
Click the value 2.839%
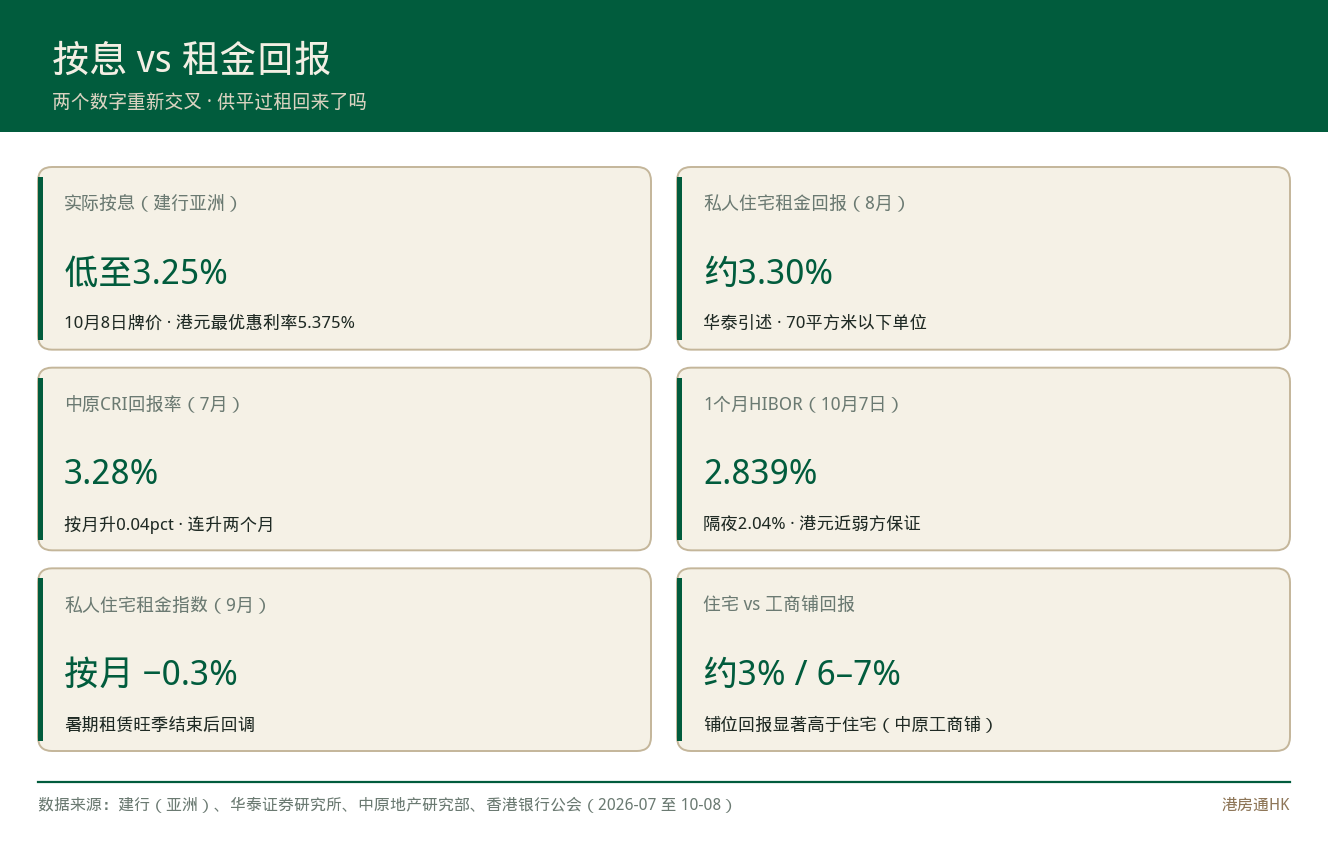(760, 472)
